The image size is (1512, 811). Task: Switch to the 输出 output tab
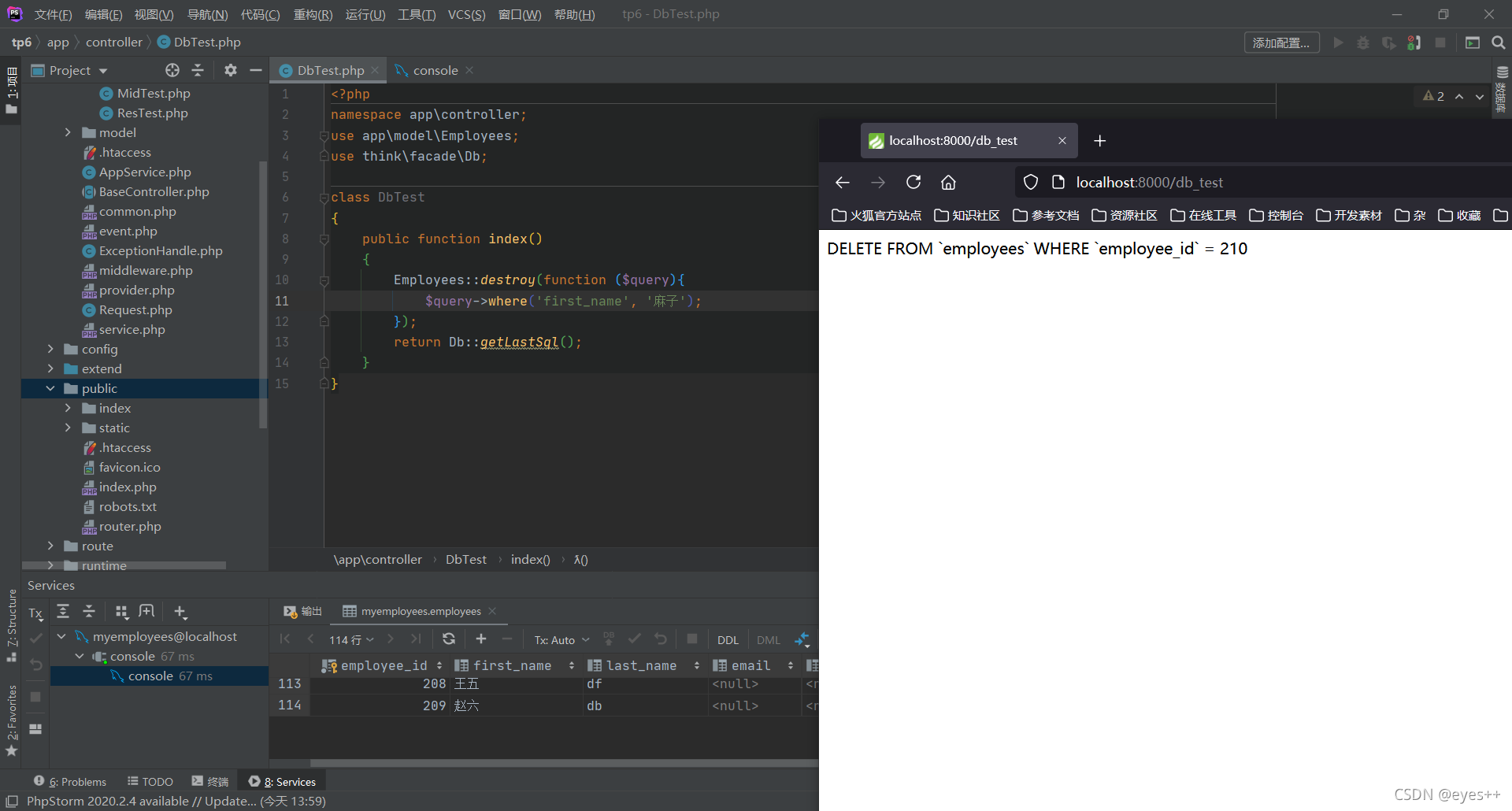303,611
